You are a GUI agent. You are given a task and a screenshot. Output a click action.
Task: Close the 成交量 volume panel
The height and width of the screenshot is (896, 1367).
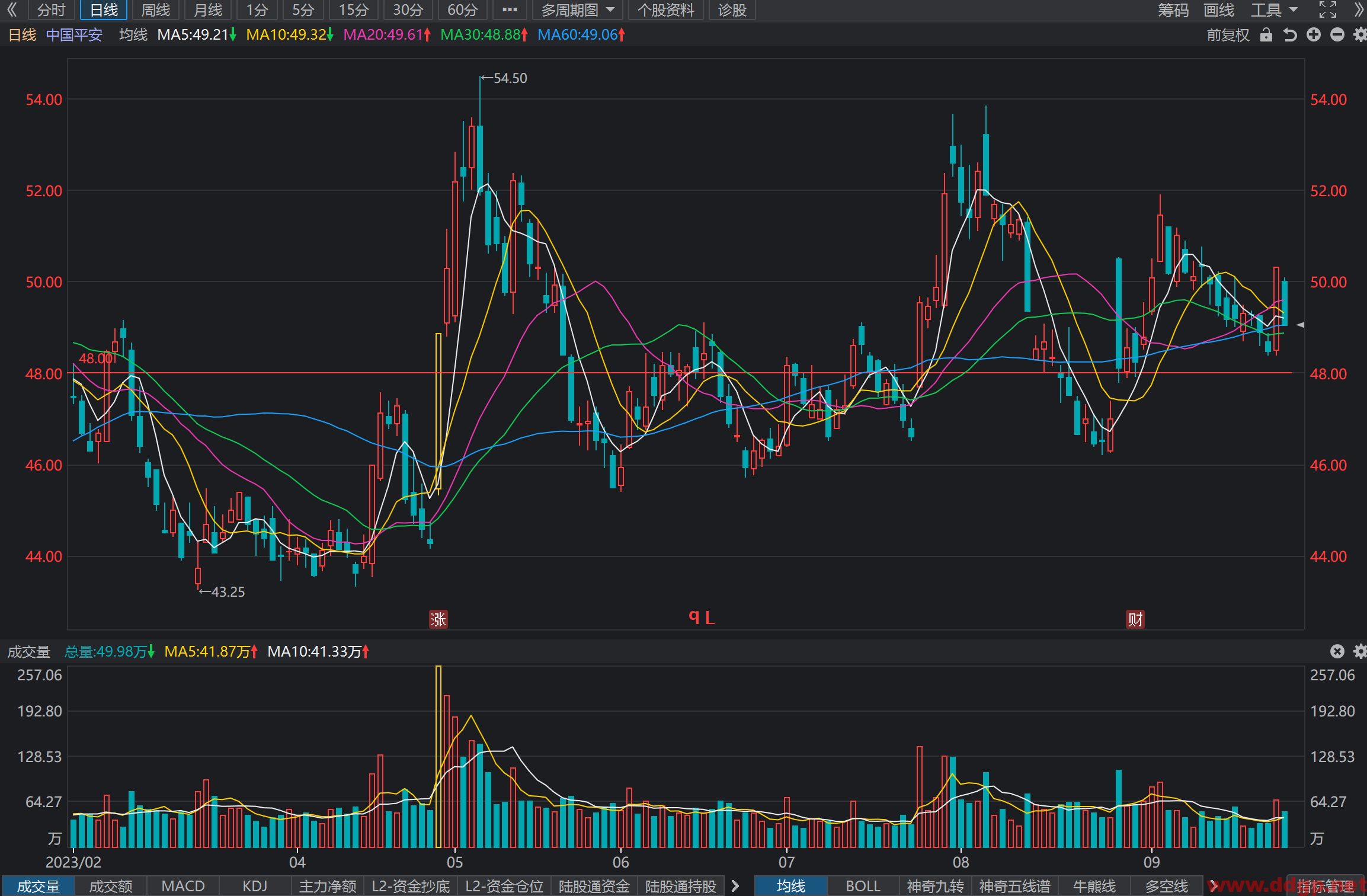1337,651
